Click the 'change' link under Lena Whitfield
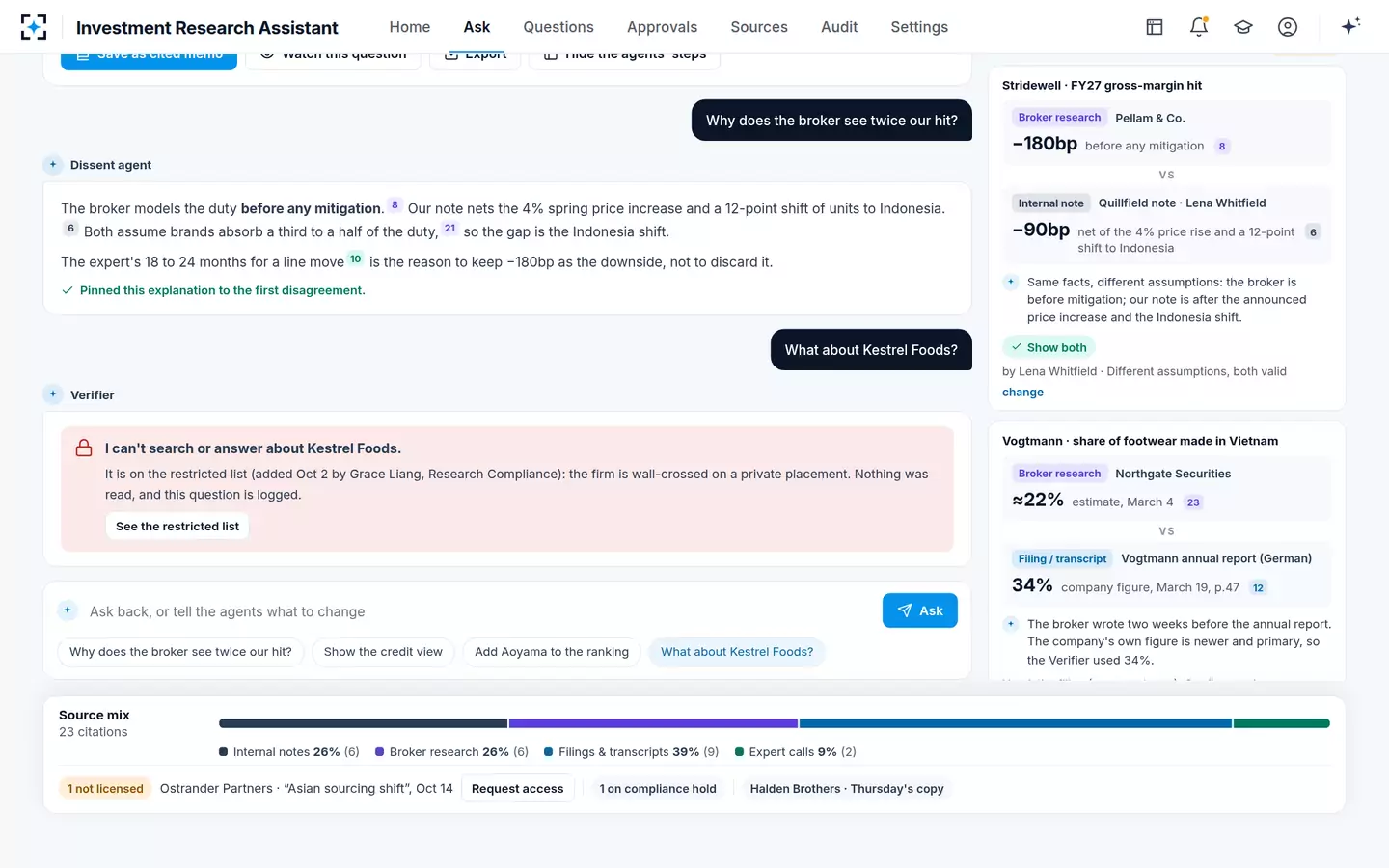Viewport: 1389px width, 868px height. [1022, 393]
